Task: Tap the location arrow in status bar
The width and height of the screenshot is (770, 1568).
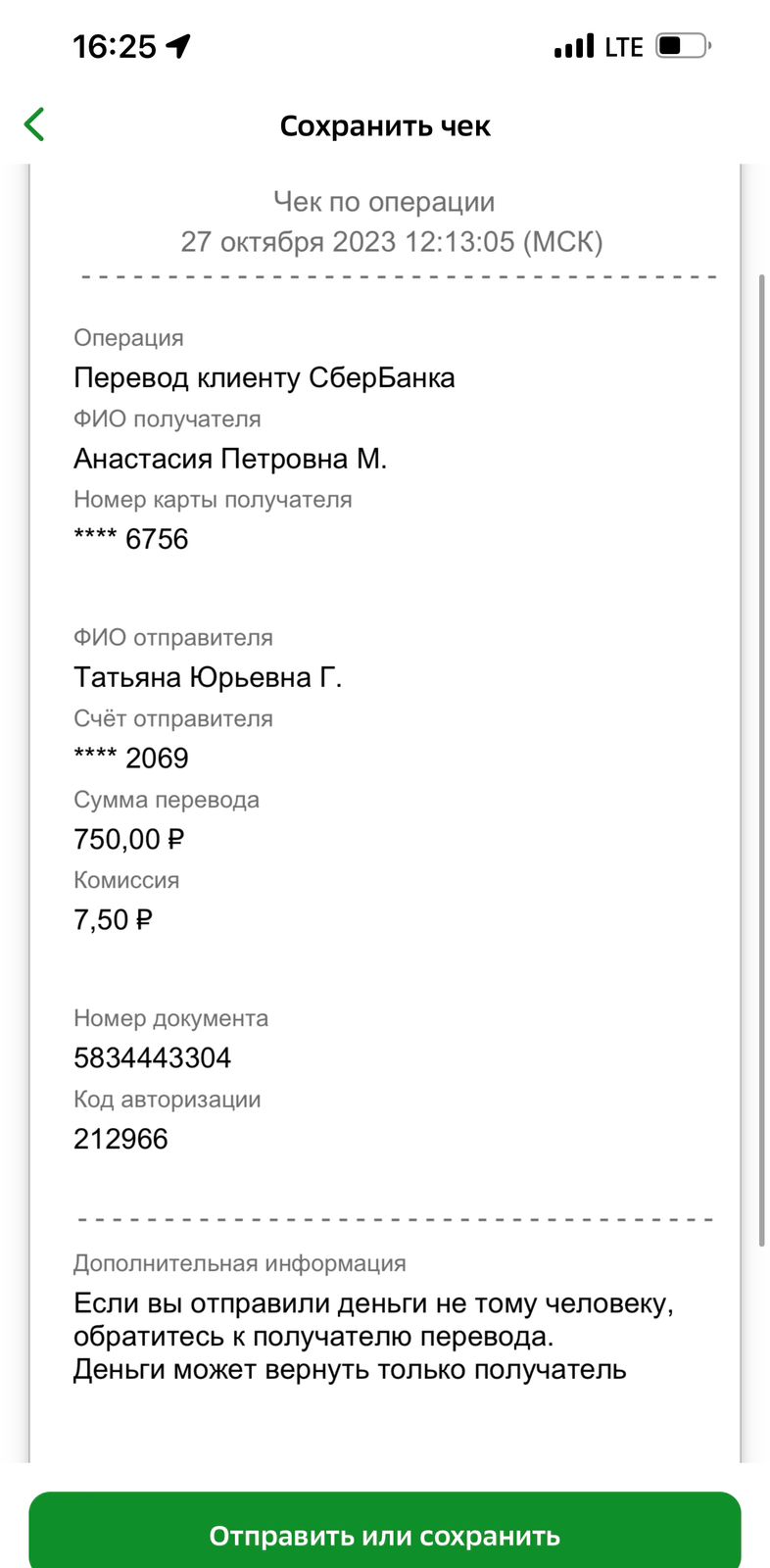Action: point(178,46)
